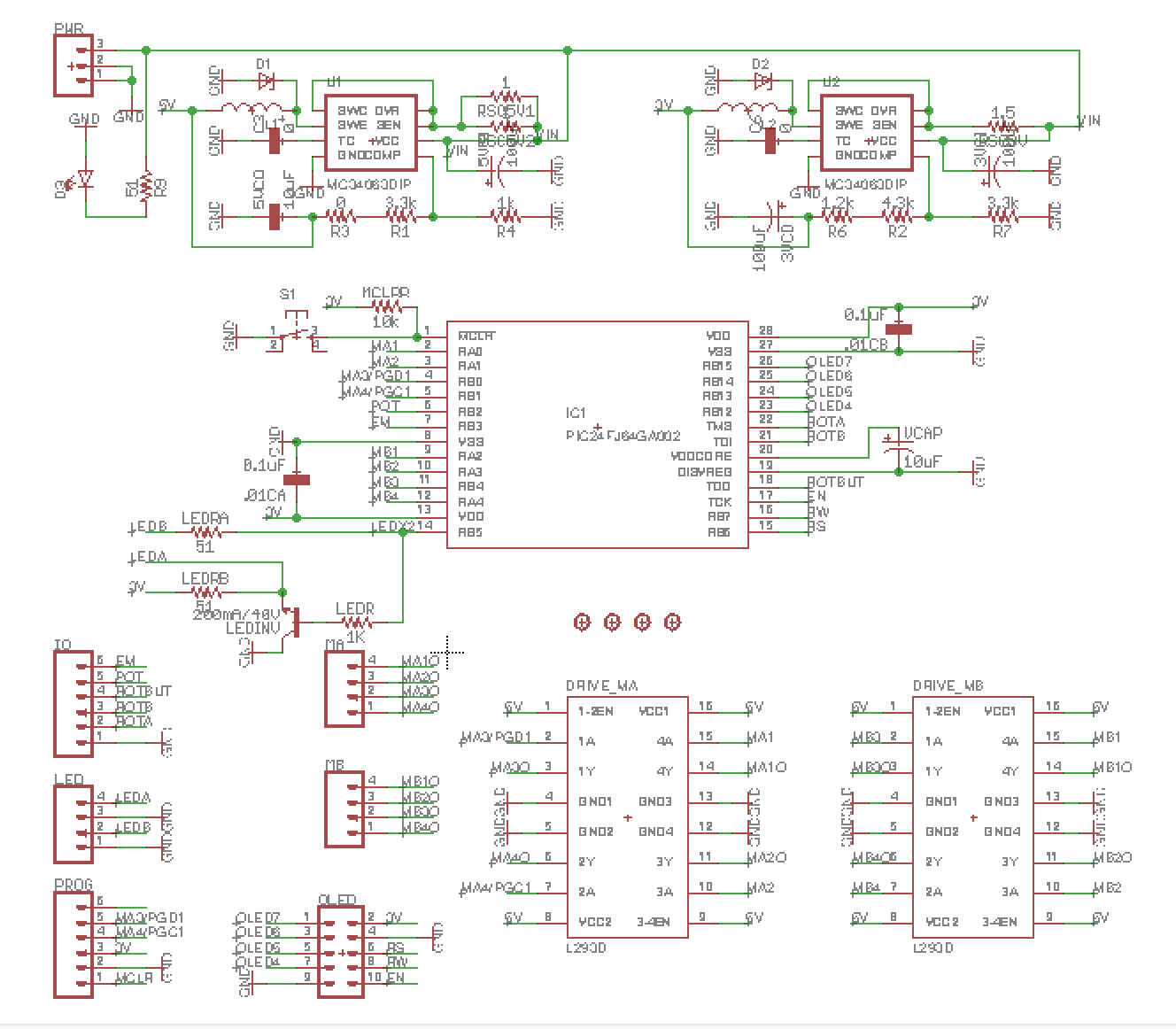Viewport: 1176px width, 1029px height.
Task: Click the DRIVE_MB component name label
Action: click(948, 685)
